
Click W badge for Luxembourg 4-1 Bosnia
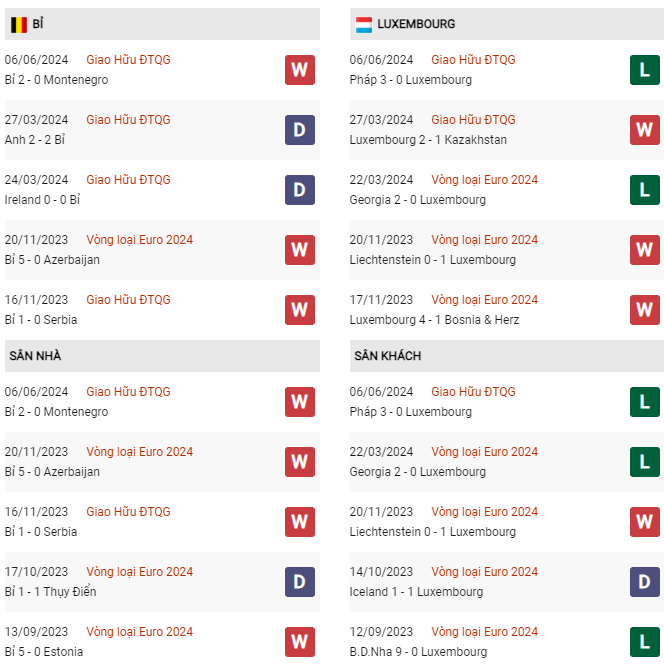pyautogui.click(x=645, y=310)
